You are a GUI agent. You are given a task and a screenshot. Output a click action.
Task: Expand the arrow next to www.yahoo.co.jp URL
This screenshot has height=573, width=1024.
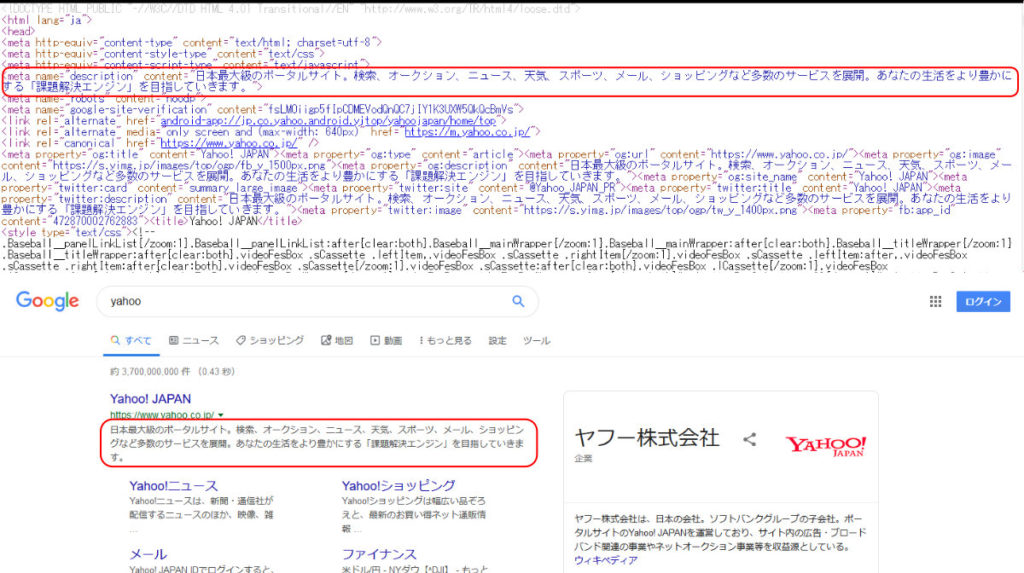click(220, 414)
